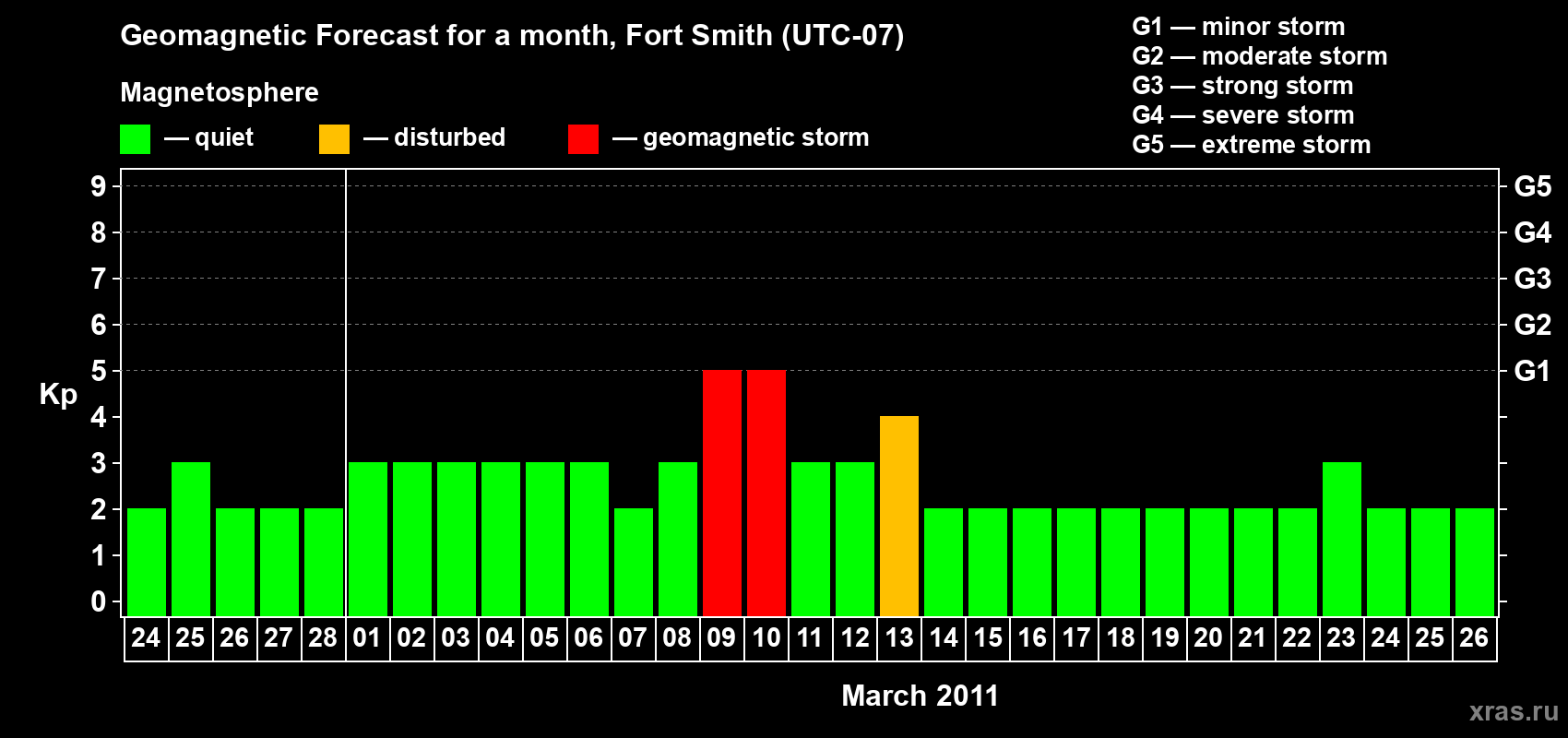Click the green bar above date 20
Viewport: 1568px width, 738px height.
point(1209,562)
